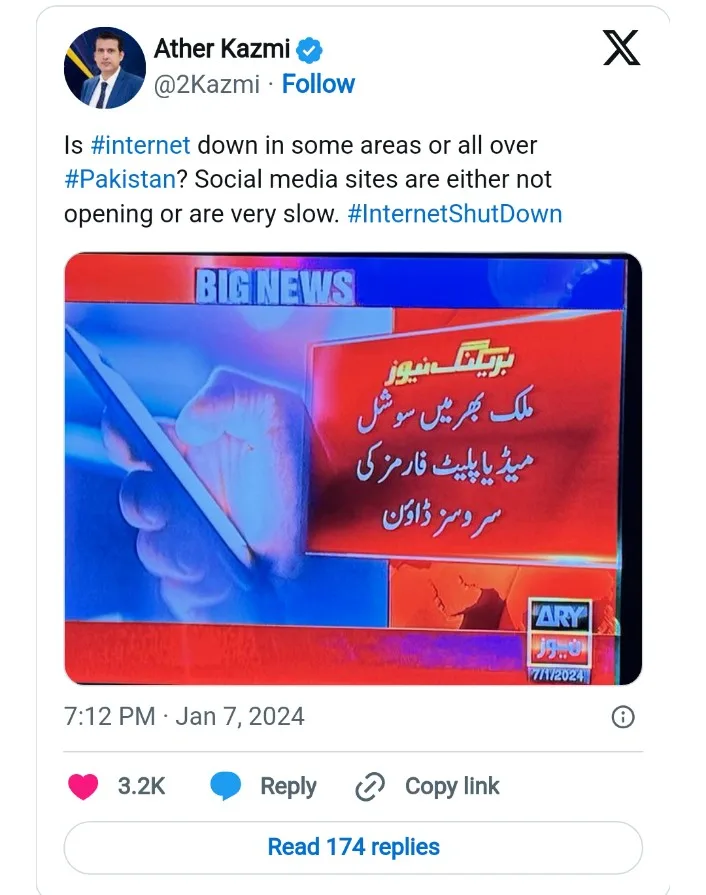Viewport: 706px width, 895px height.
Task: Open the #Pakistan hashtag
Action: pyautogui.click(x=120, y=179)
